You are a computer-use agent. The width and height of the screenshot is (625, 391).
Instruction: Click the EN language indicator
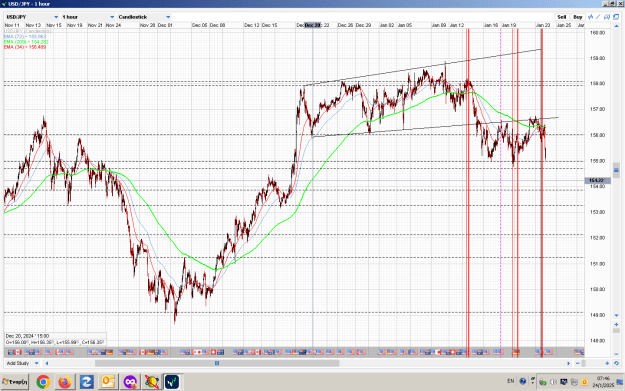[511, 381]
